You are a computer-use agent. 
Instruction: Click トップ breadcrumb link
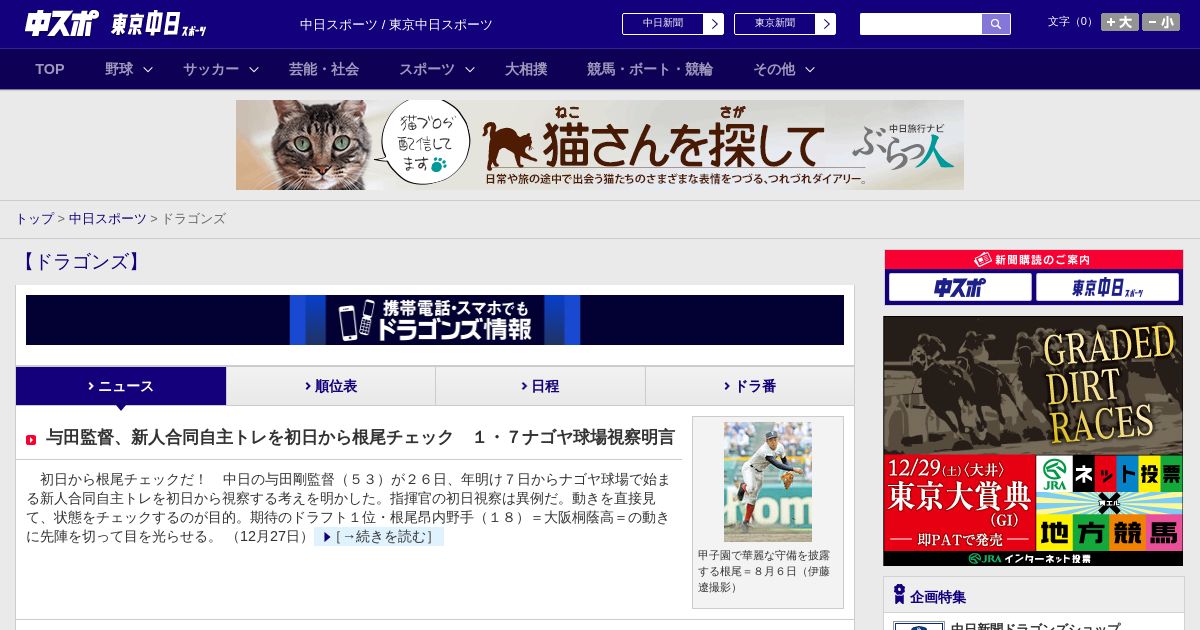click(x=35, y=218)
